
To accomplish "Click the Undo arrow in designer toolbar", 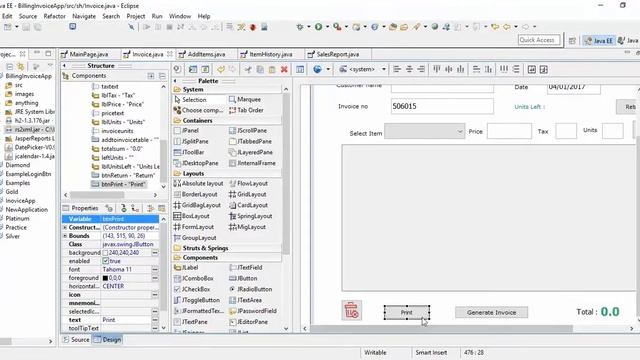I will [221, 69].
